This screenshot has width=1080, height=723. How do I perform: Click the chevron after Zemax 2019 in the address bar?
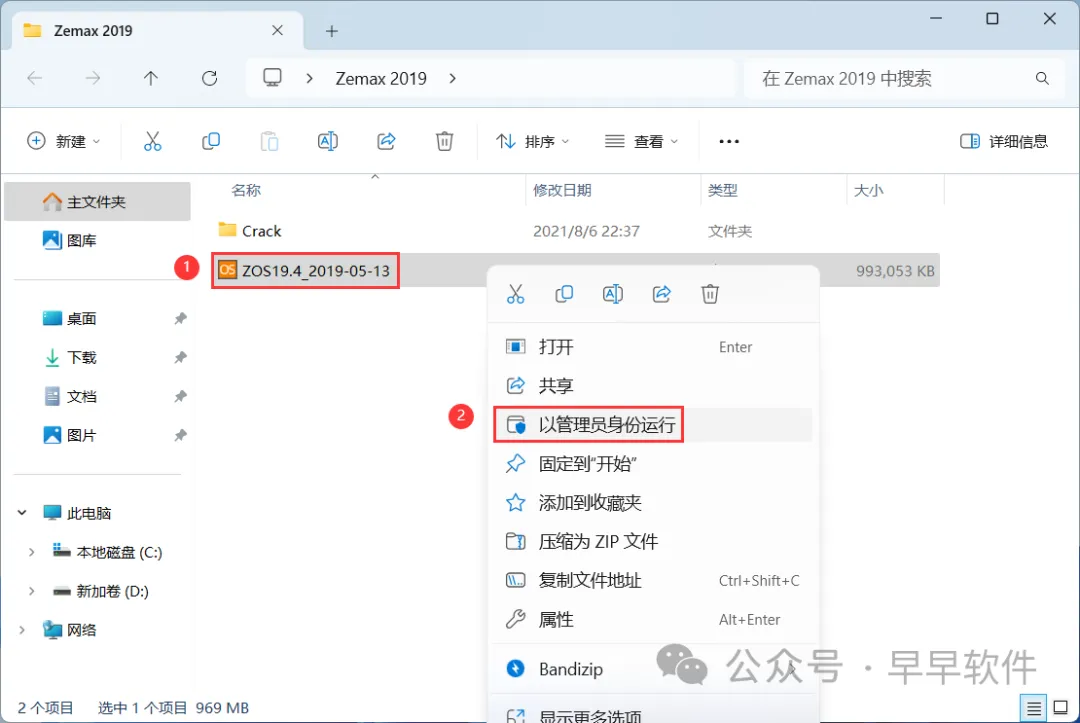[x=453, y=78]
